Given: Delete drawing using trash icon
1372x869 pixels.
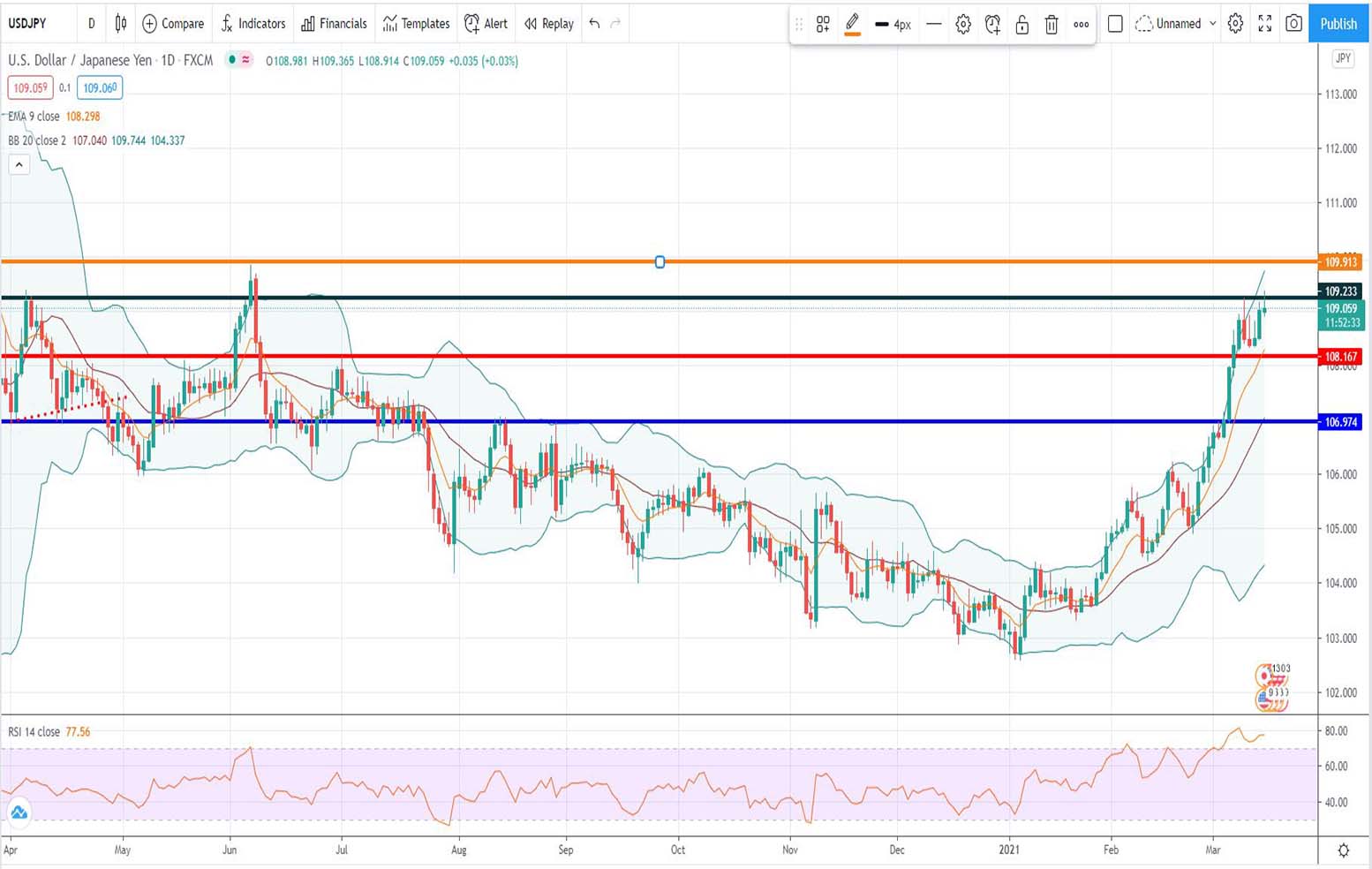Looking at the screenshot, I should pyautogui.click(x=1051, y=24).
